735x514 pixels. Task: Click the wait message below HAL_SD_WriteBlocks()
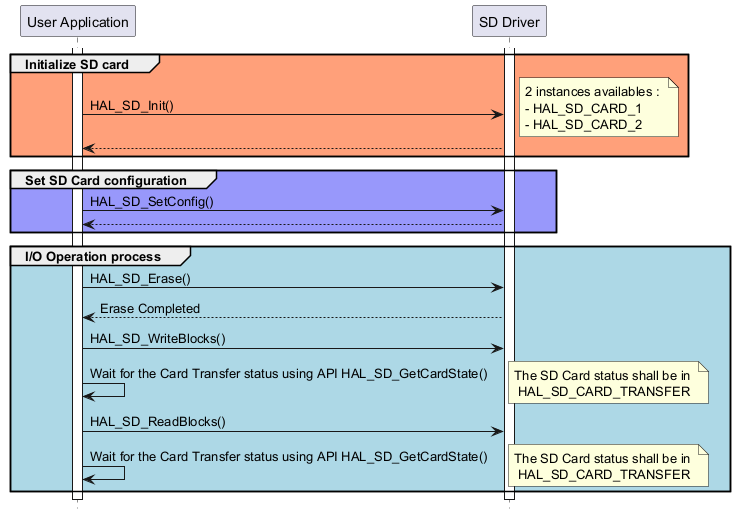(289, 373)
